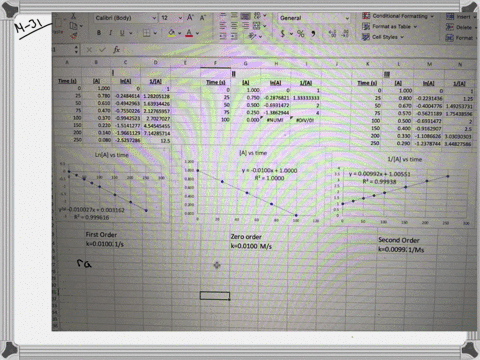Open the Cell Styles menu
Screen dimensions: 480x360
coord(383,37)
